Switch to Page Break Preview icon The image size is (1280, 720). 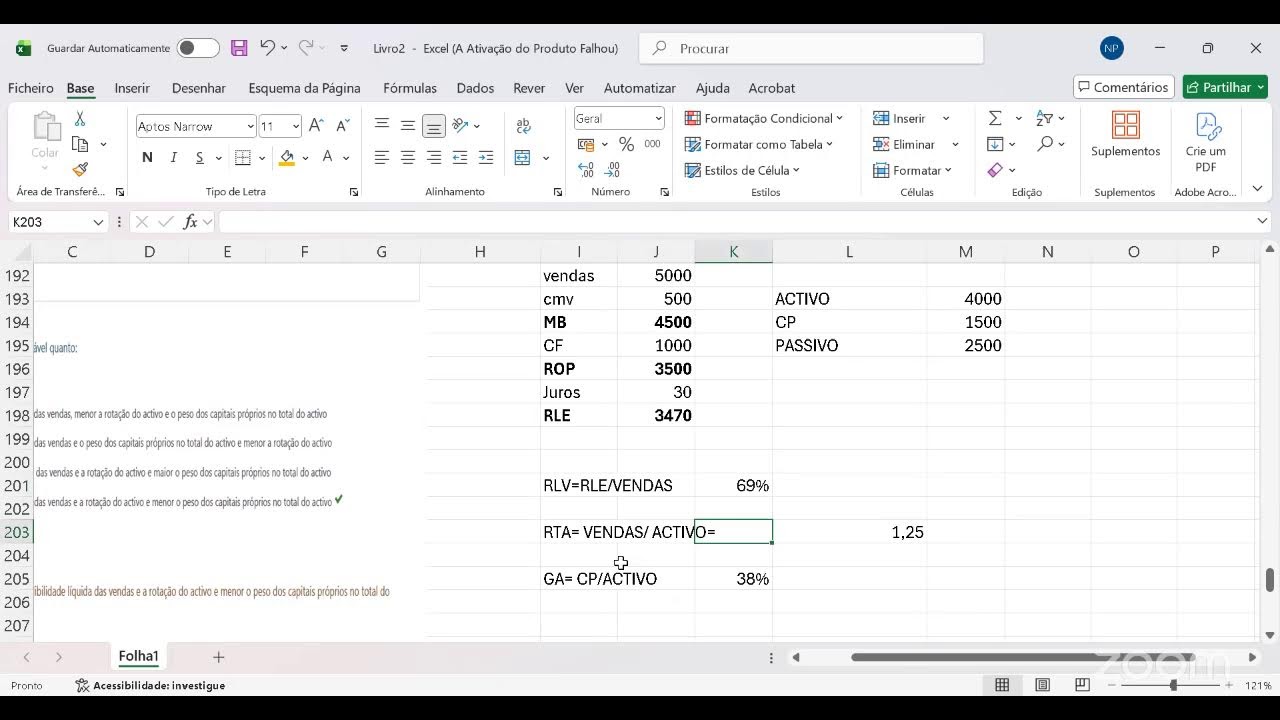(x=1082, y=685)
